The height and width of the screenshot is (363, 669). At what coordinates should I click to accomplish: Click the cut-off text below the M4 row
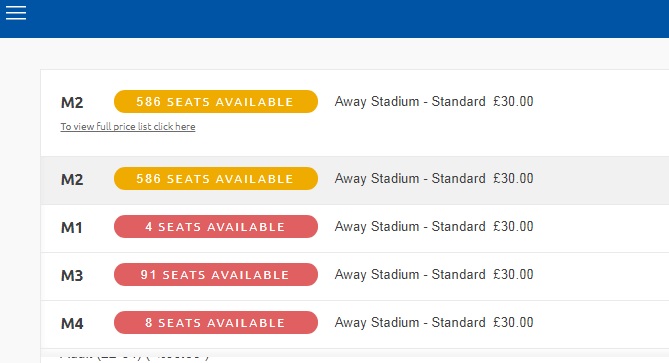(x=134, y=355)
